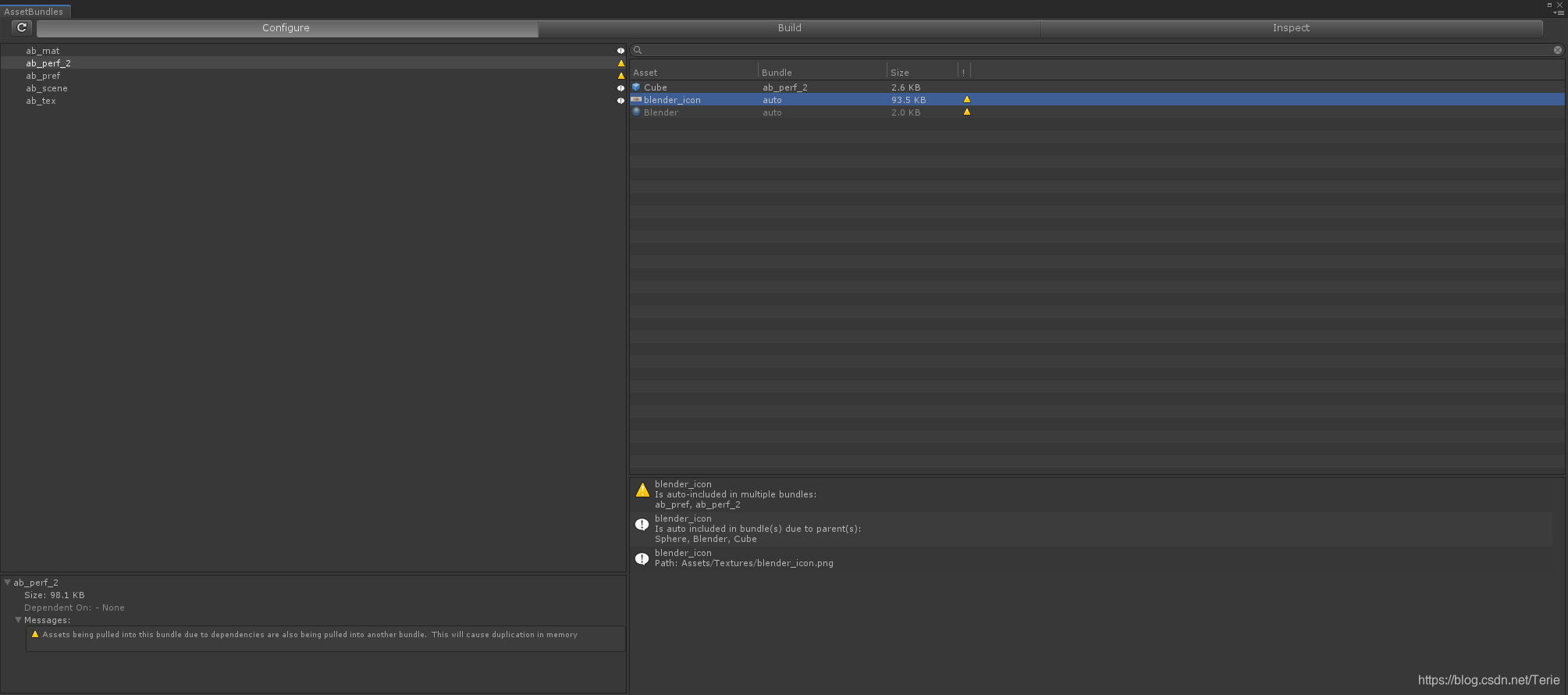1568x695 pixels.
Task: Select the 'auto-included in multiple bundles' message
Action: click(1091, 494)
